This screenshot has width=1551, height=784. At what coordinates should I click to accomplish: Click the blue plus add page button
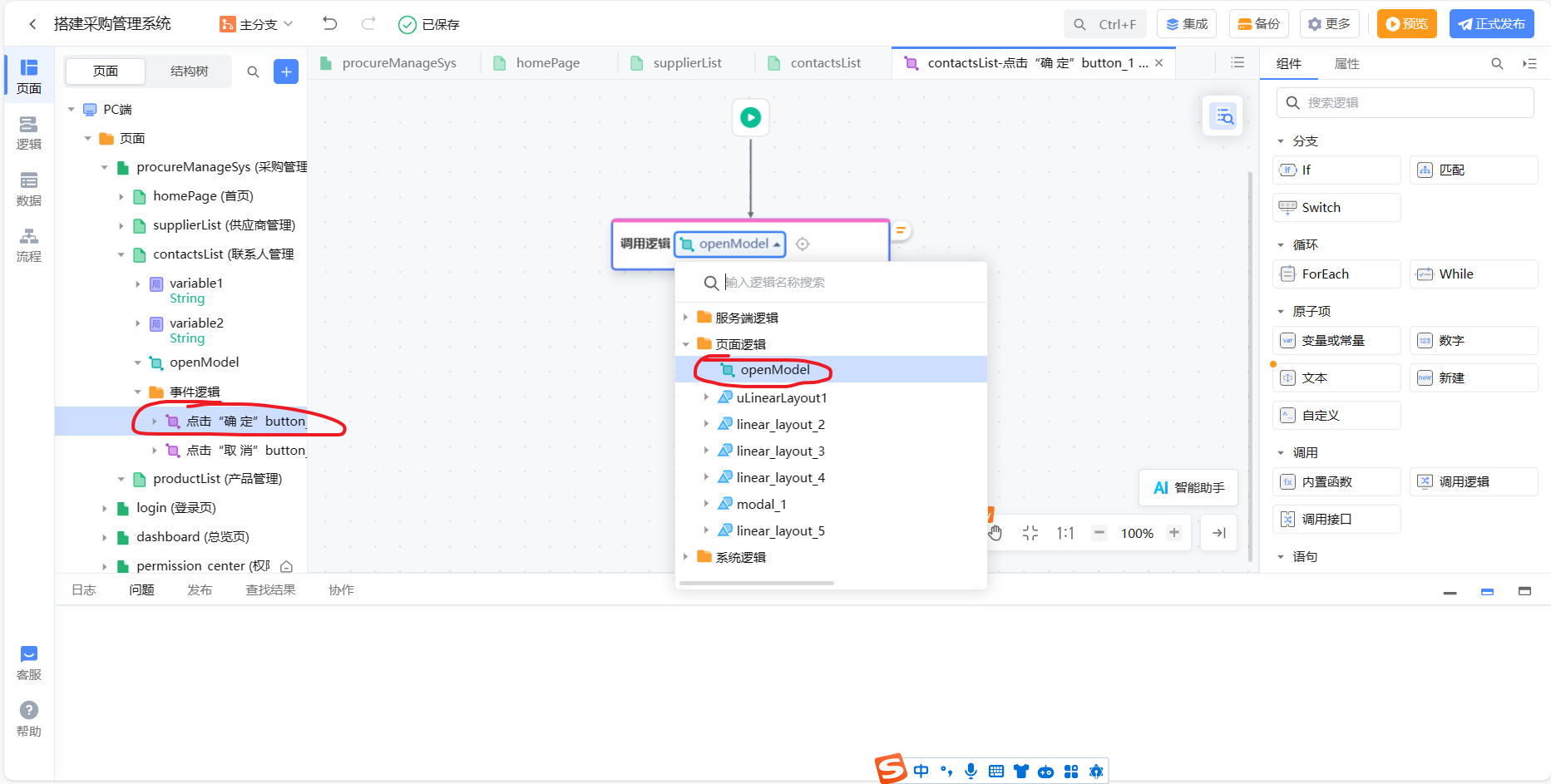(x=286, y=72)
